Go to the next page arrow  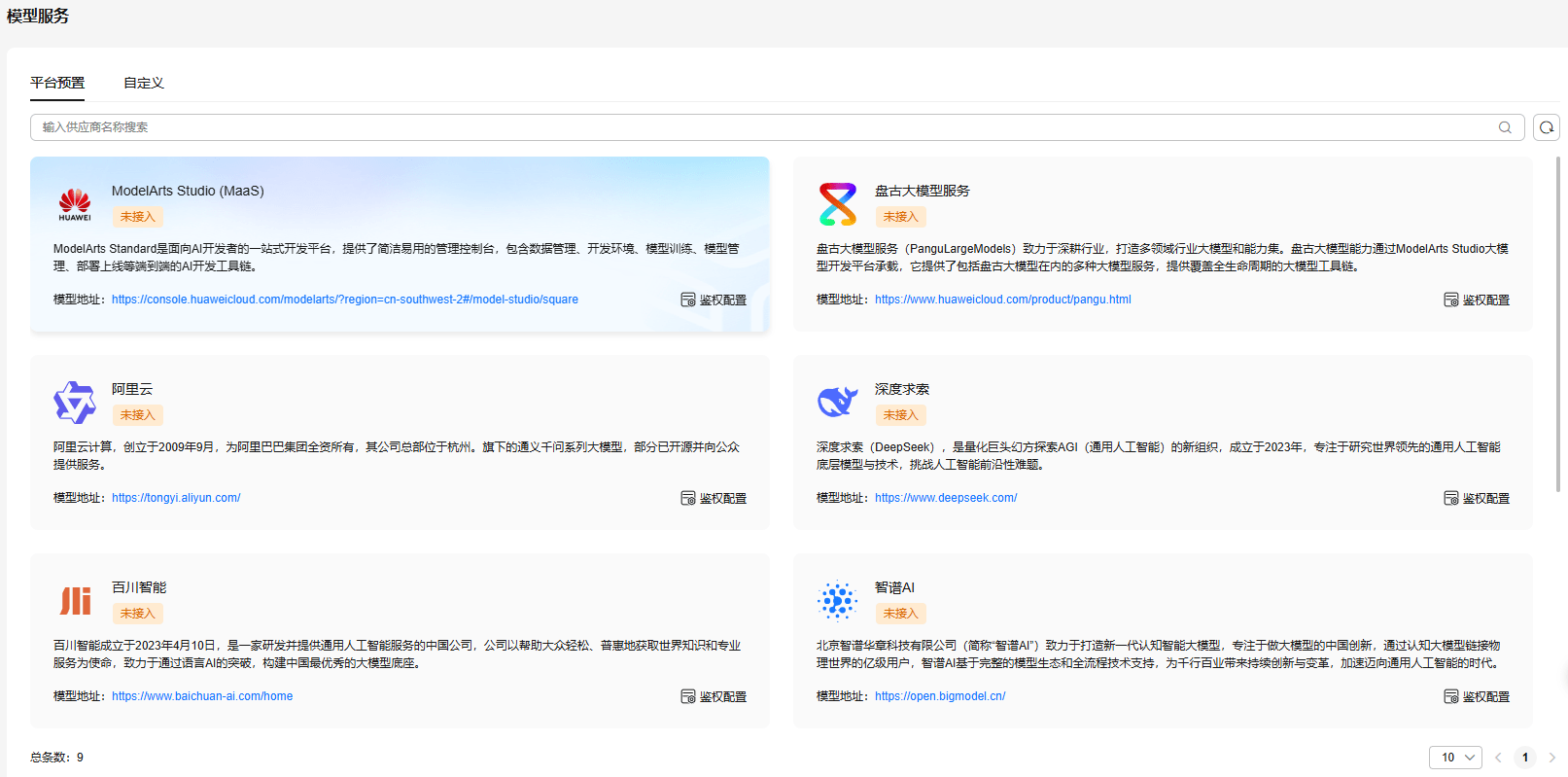[x=1552, y=758]
